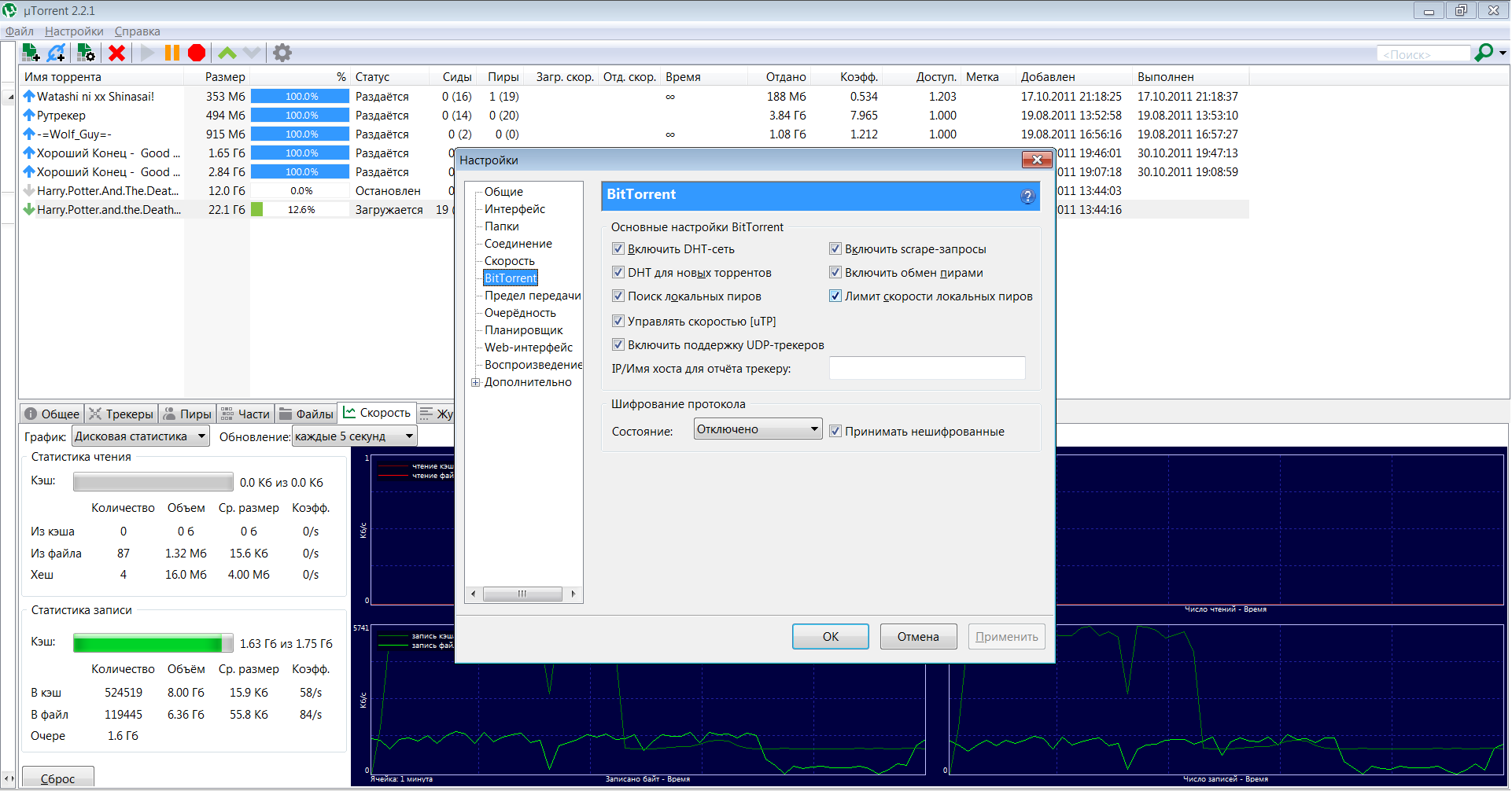
Task: Open the Настройки menu
Action: 74,31
